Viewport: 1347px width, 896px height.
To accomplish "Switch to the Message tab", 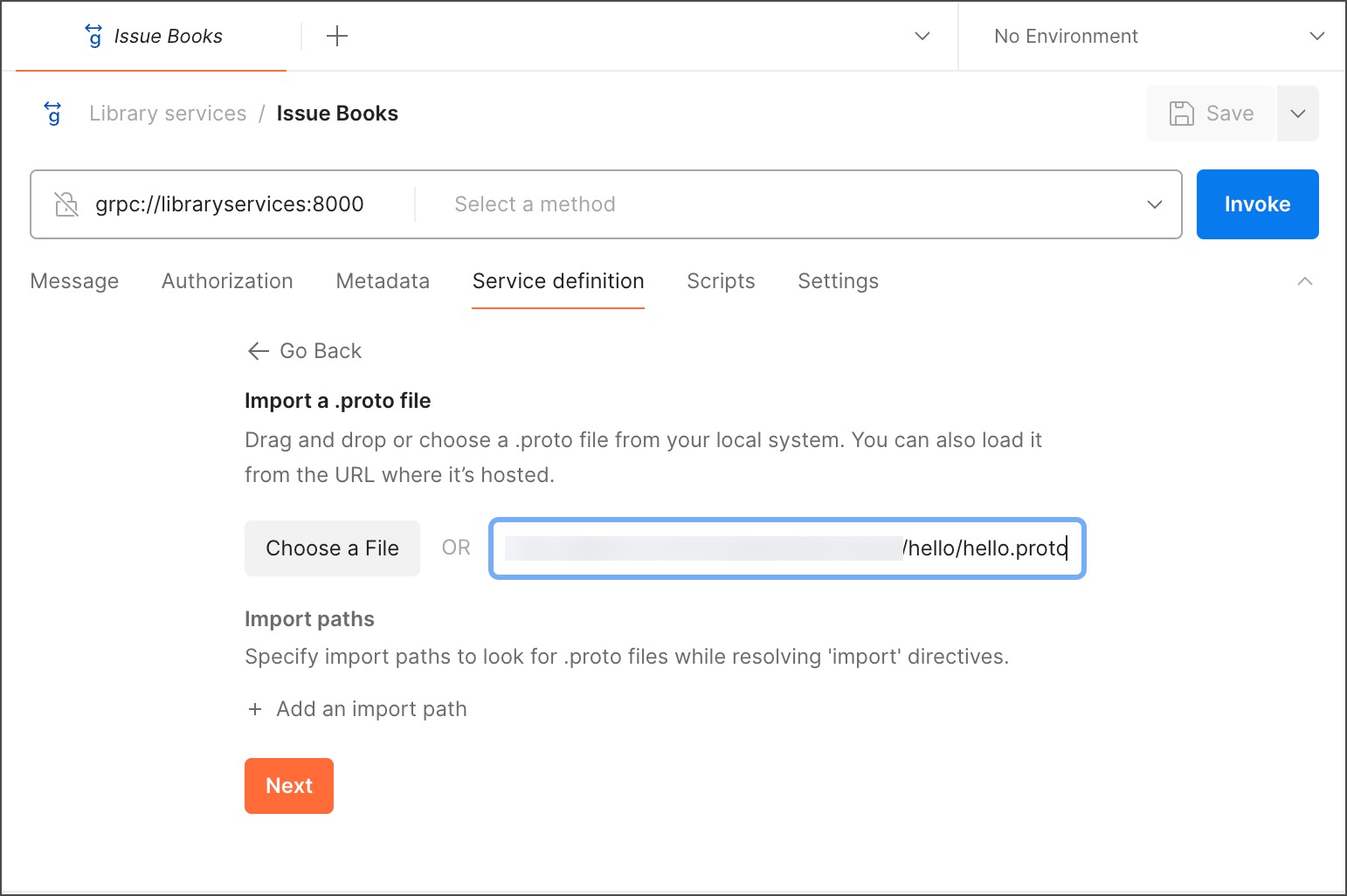I will pos(74,280).
